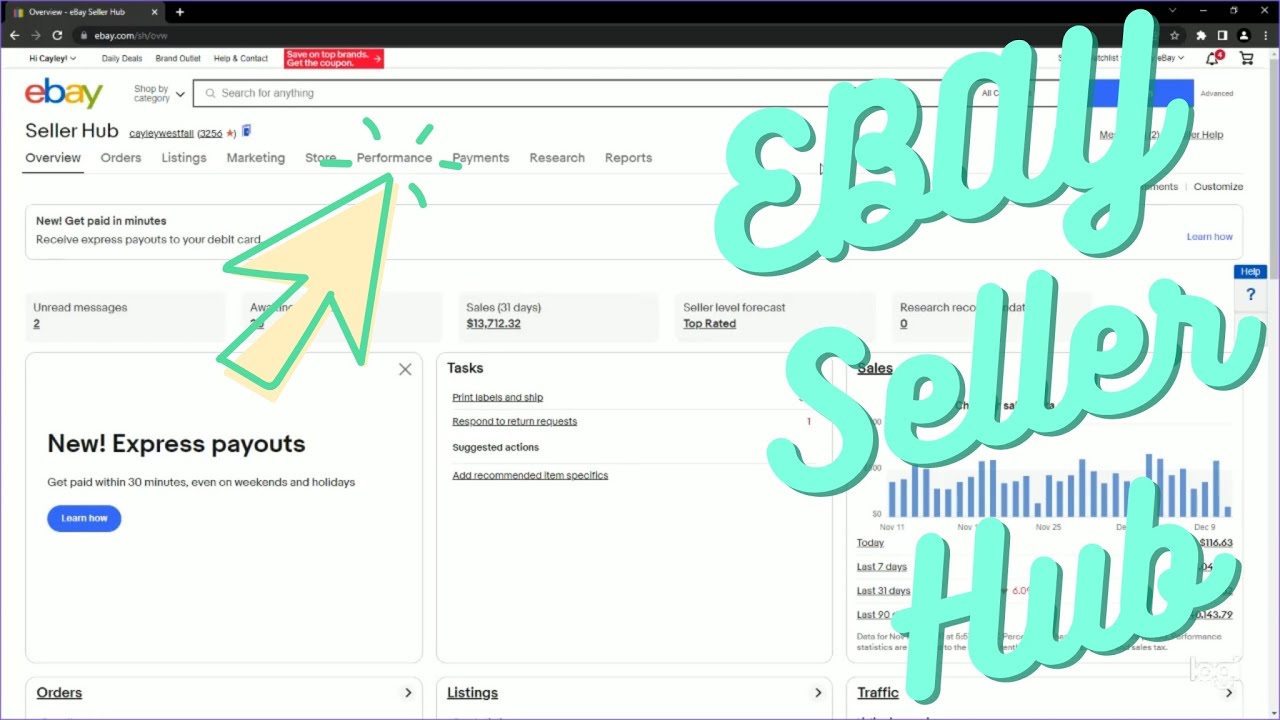Select the Overview tab

tap(53, 158)
